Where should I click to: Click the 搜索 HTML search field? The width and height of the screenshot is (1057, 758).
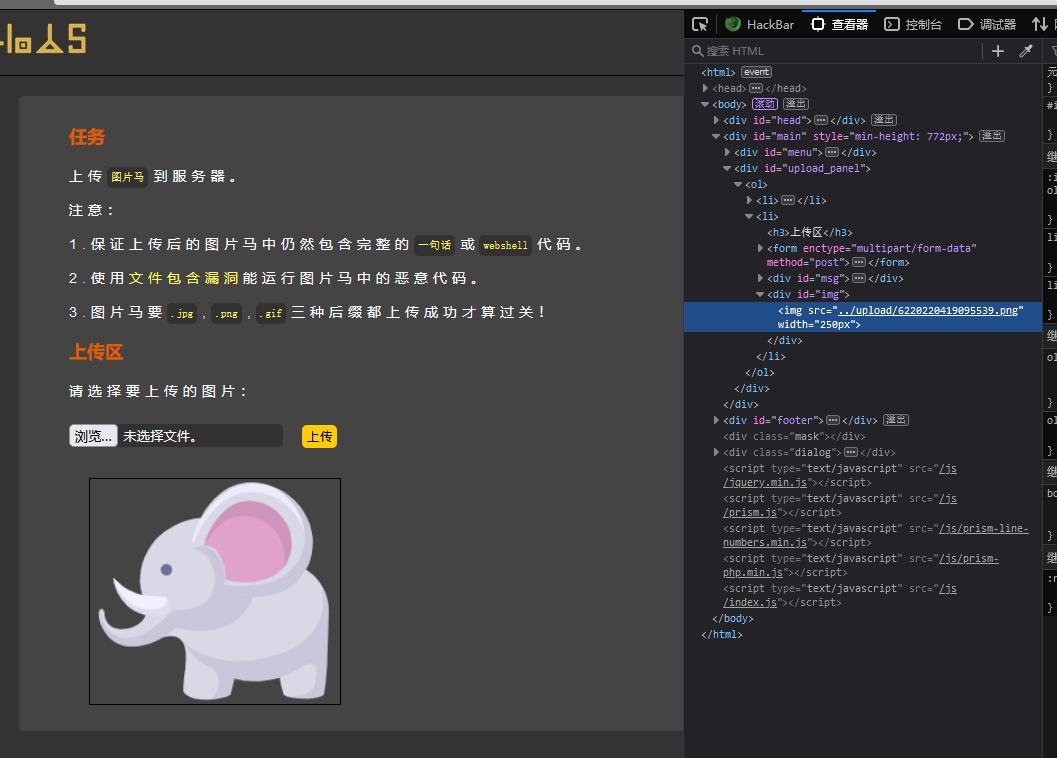click(836, 51)
